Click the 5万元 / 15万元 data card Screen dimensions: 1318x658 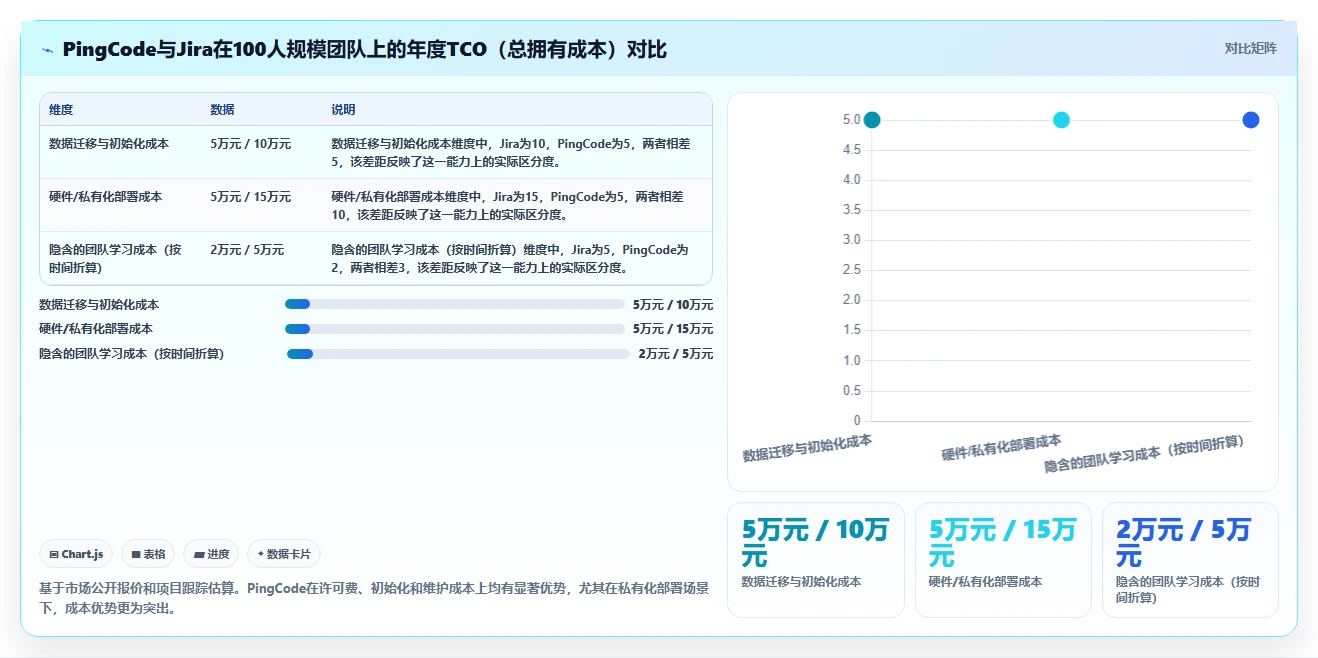1003,560
